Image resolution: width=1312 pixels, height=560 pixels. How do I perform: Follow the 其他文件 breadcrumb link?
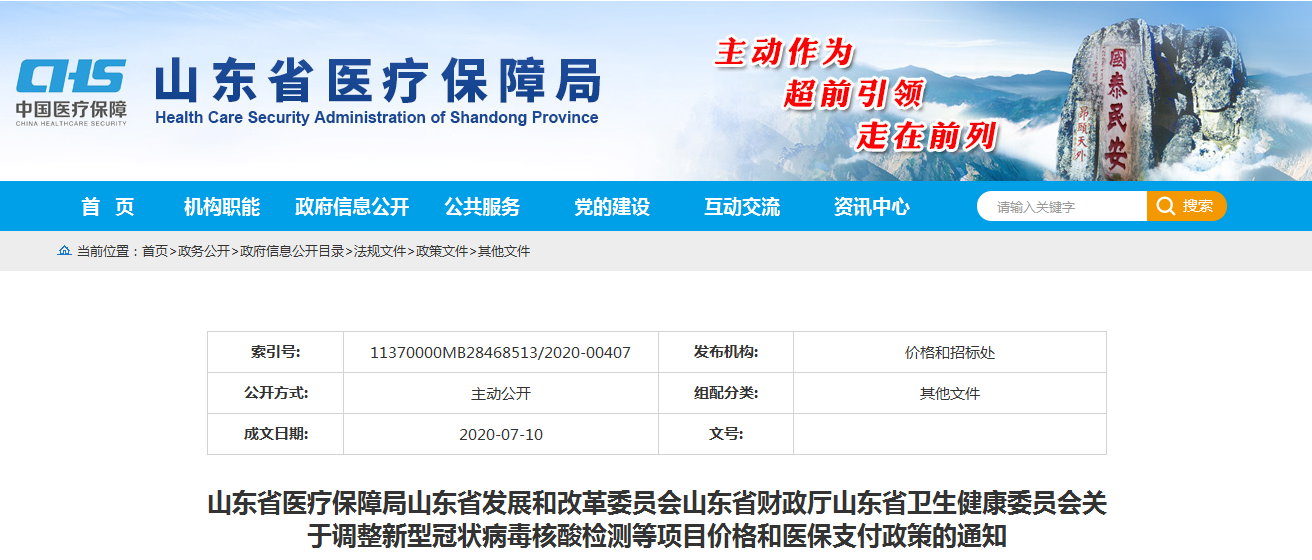[x=504, y=251]
